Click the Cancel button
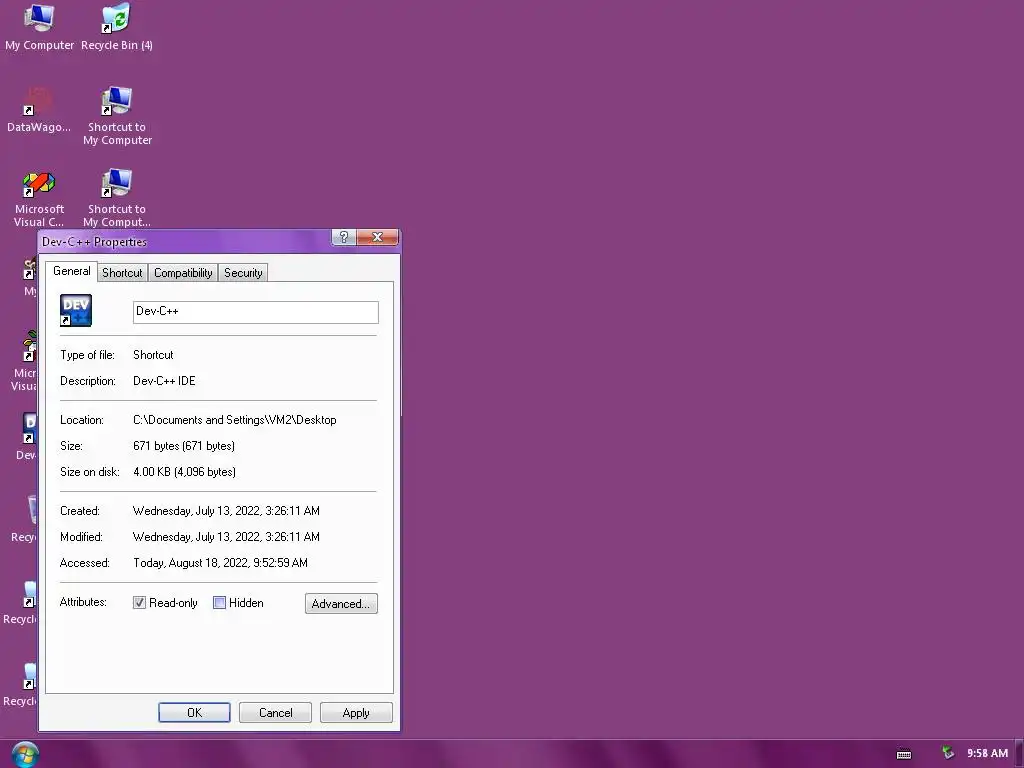The image size is (1024, 768). click(x=276, y=712)
